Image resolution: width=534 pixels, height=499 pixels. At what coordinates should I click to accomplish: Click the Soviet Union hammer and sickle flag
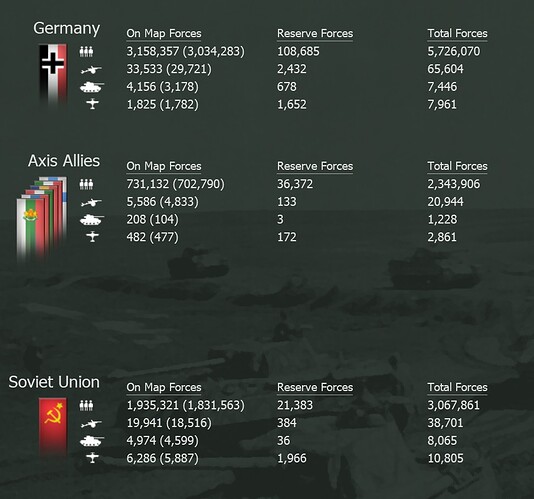tap(53, 427)
